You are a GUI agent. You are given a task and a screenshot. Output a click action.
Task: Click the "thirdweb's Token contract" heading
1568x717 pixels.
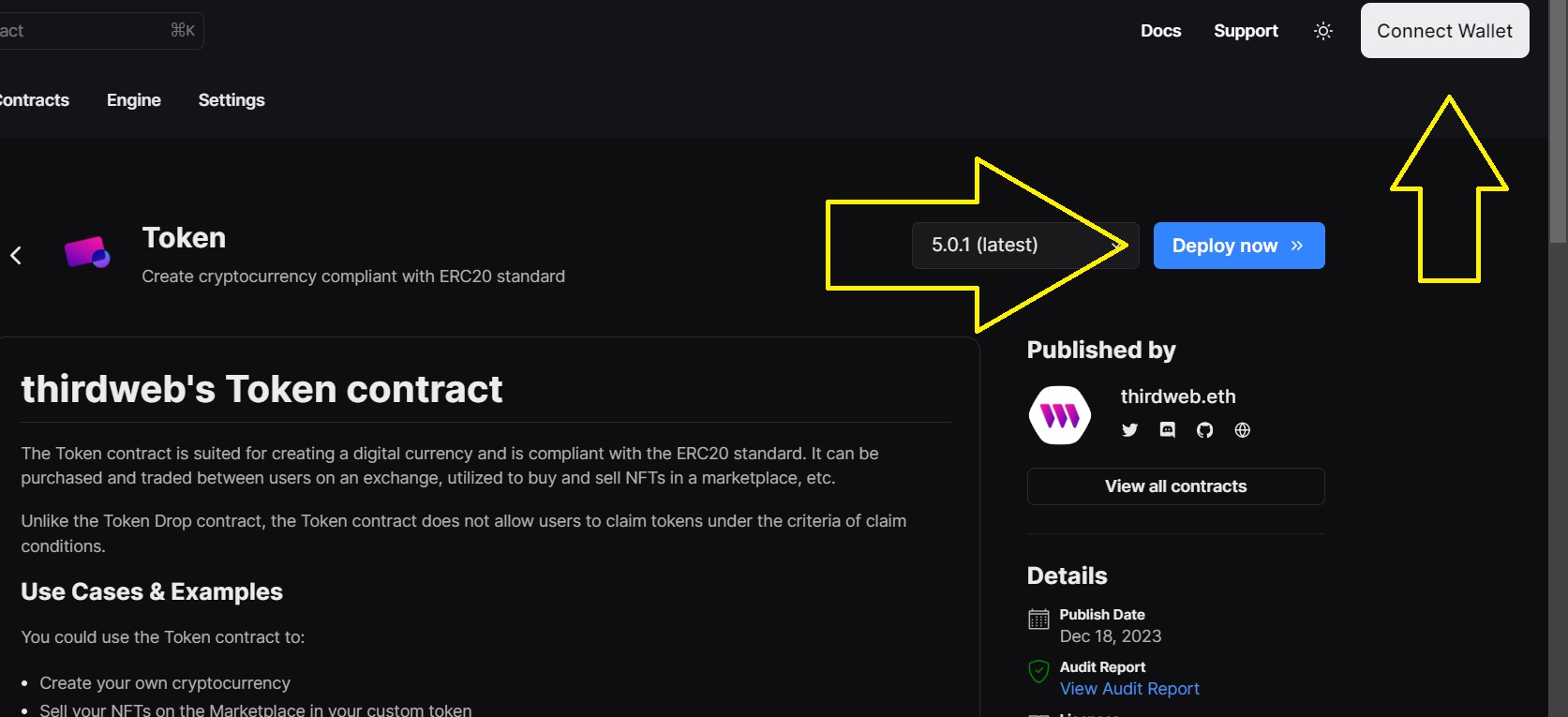click(261, 389)
